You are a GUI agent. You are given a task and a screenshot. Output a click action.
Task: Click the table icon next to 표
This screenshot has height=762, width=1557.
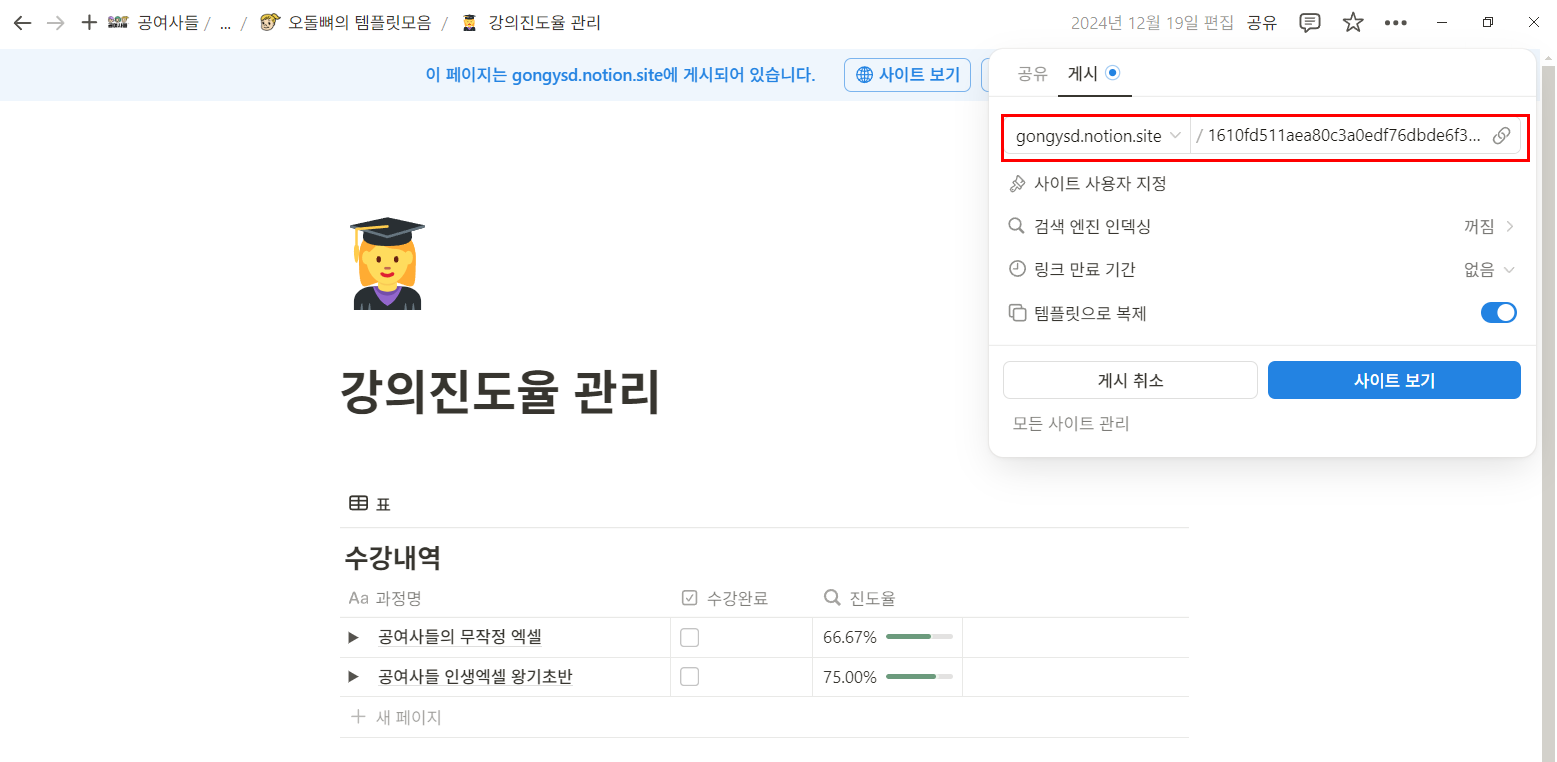[358, 502]
